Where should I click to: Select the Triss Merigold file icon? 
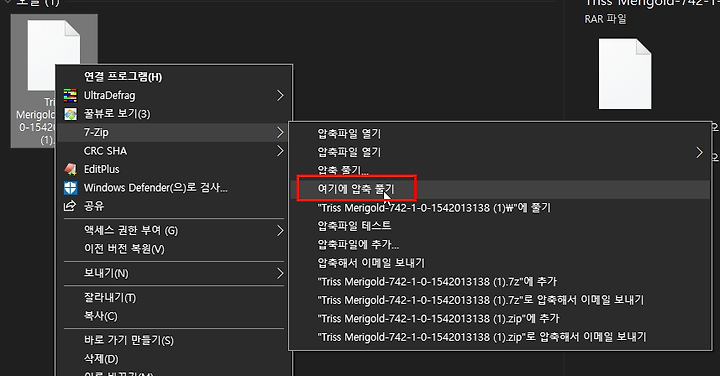pyautogui.click(x=54, y=80)
